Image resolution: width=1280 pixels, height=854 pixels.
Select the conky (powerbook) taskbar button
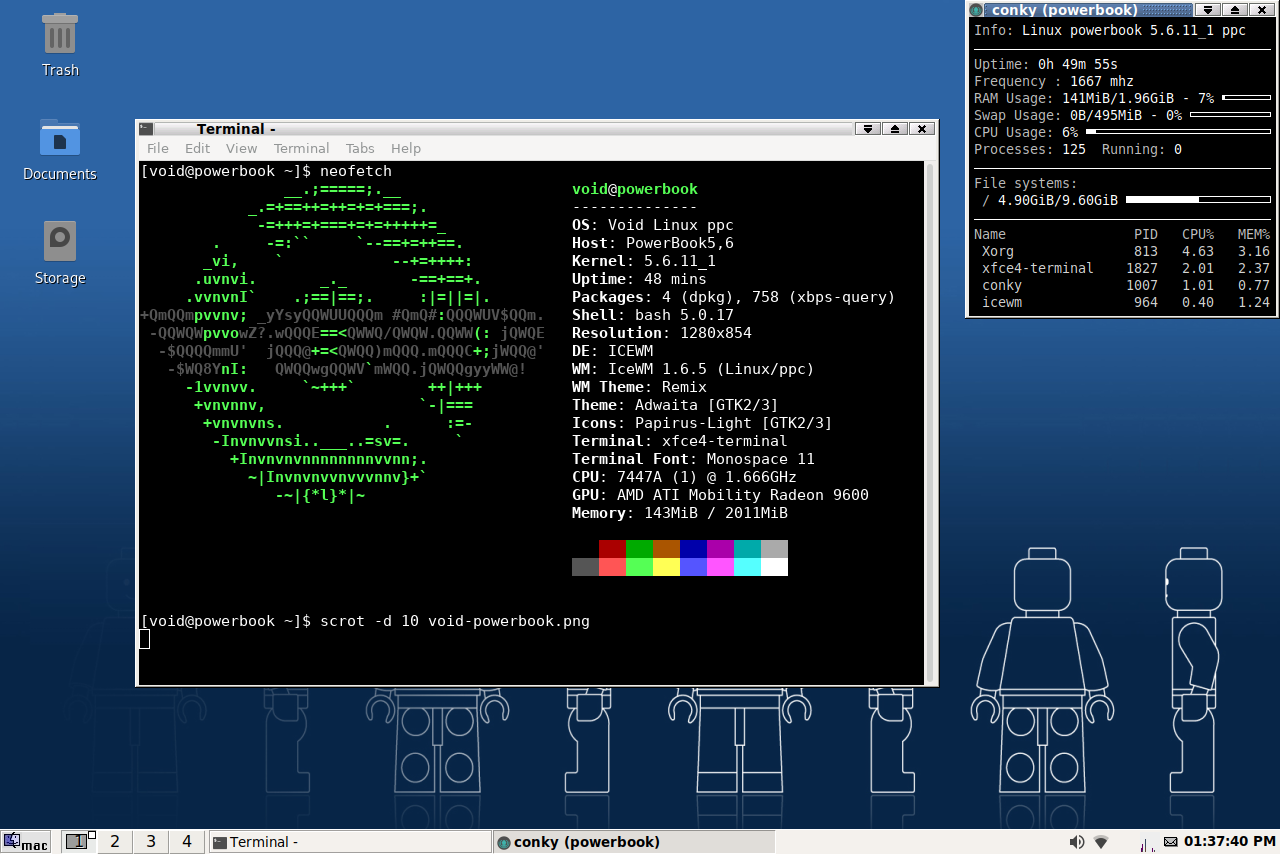click(x=636, y=842)
